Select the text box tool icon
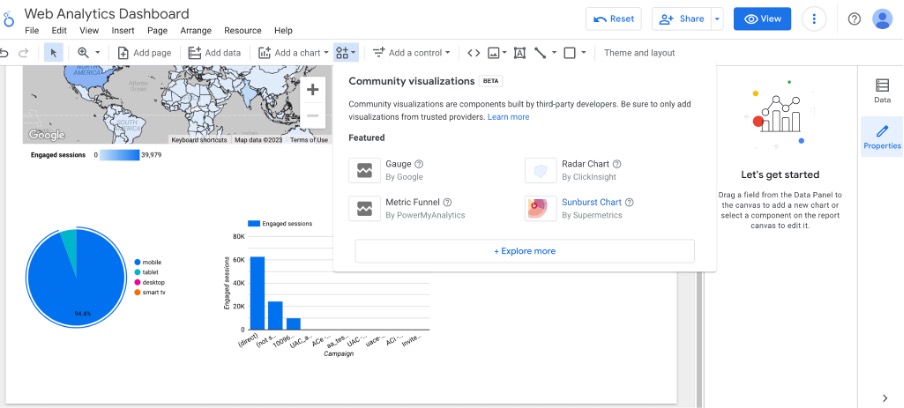The height and width of the screenshot is (408, 904). pos(519,53)
